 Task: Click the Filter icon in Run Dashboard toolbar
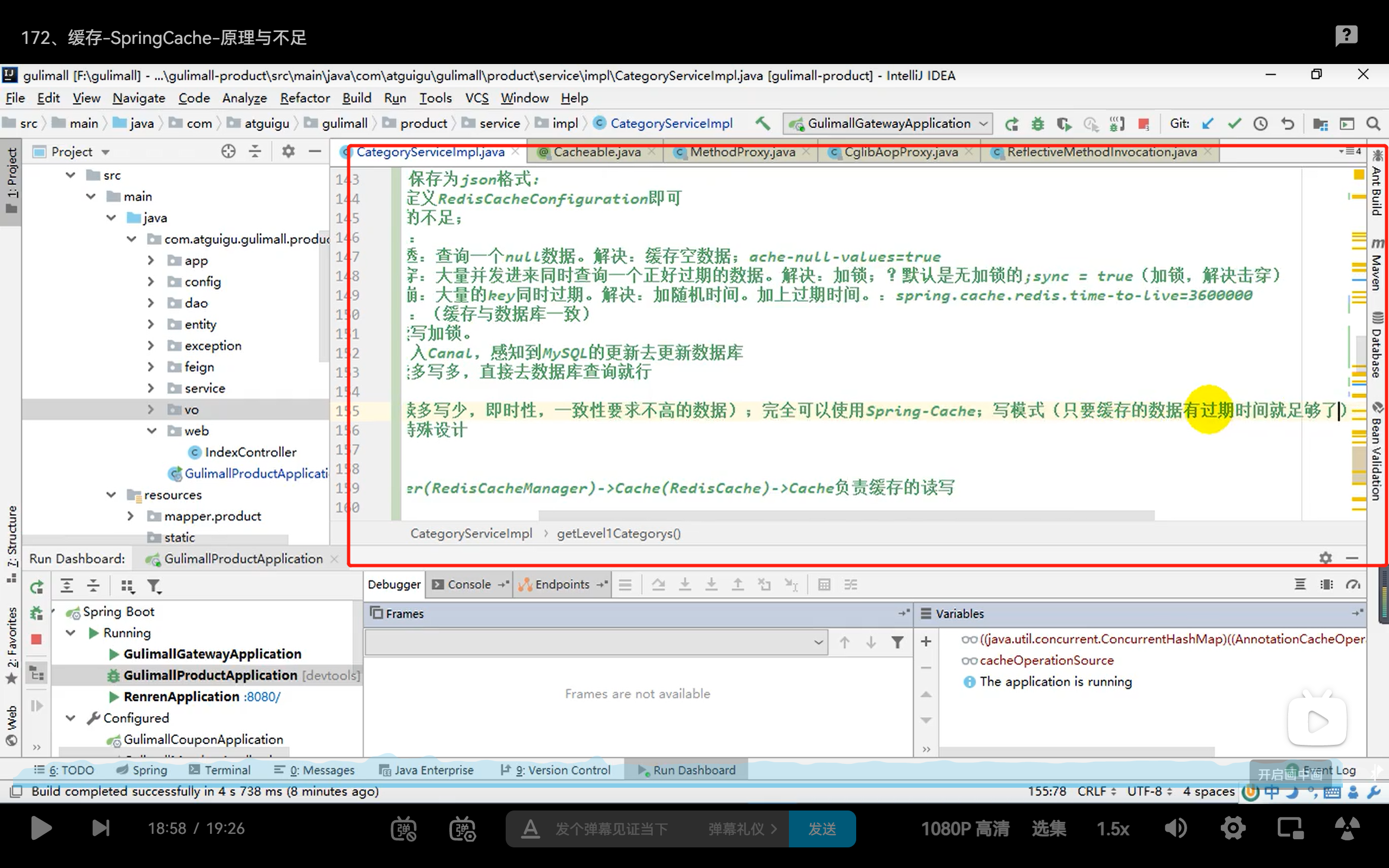153,586
